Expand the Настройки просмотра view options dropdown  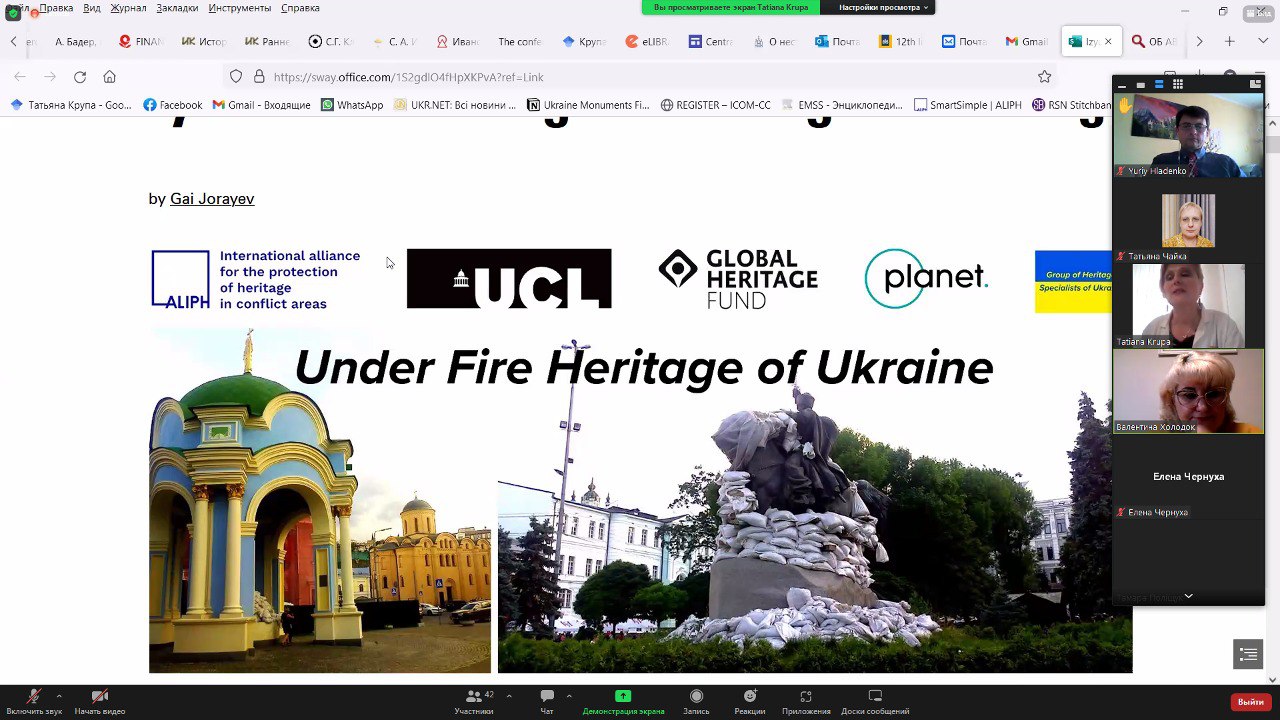coord(883,8)
